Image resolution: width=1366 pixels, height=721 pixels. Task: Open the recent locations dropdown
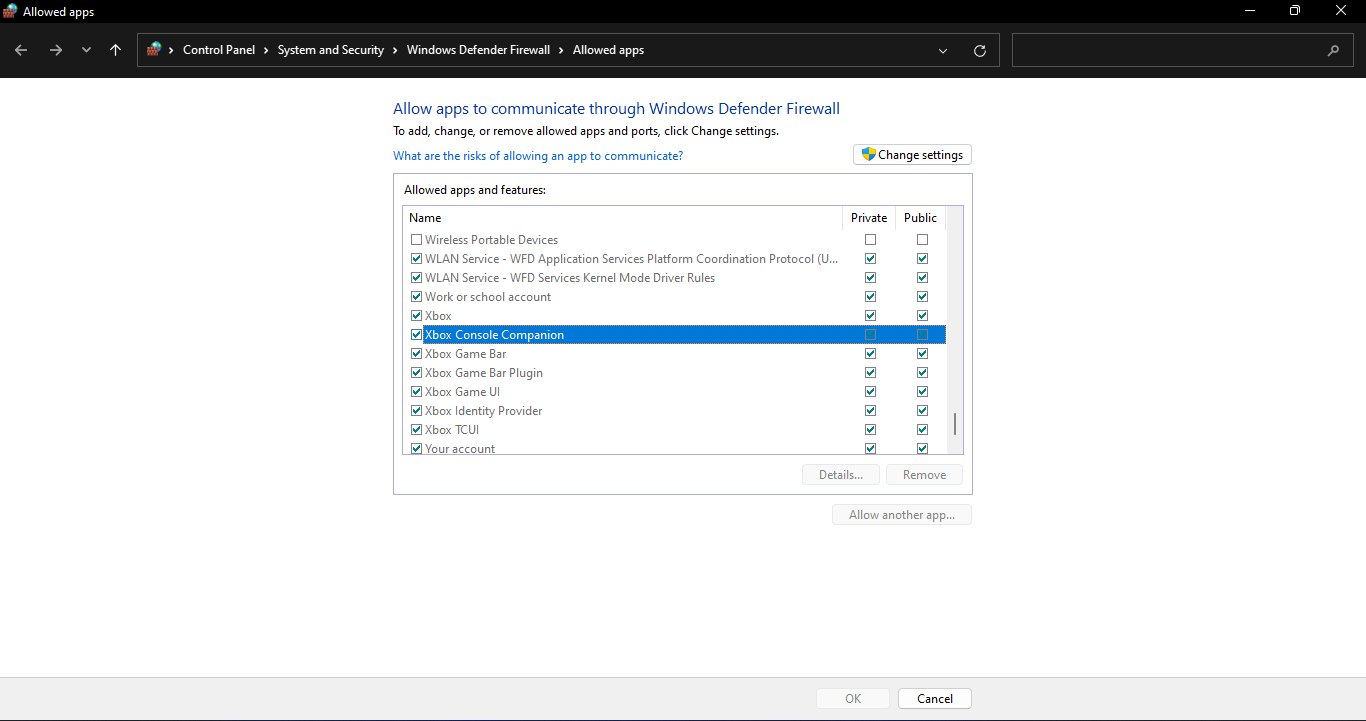click(x=86, y=50)
